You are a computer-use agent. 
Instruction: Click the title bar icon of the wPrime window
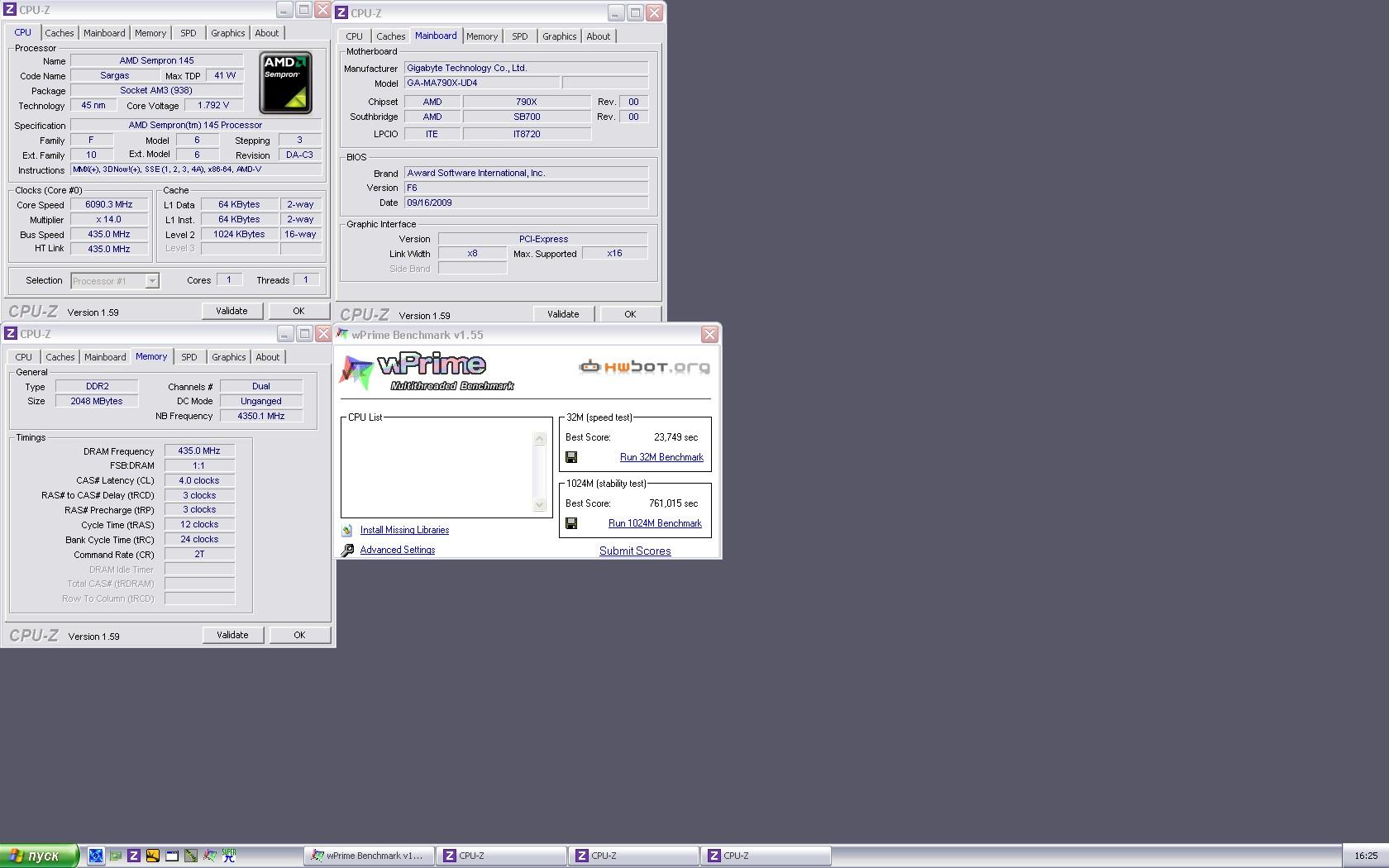click(342, 334)
